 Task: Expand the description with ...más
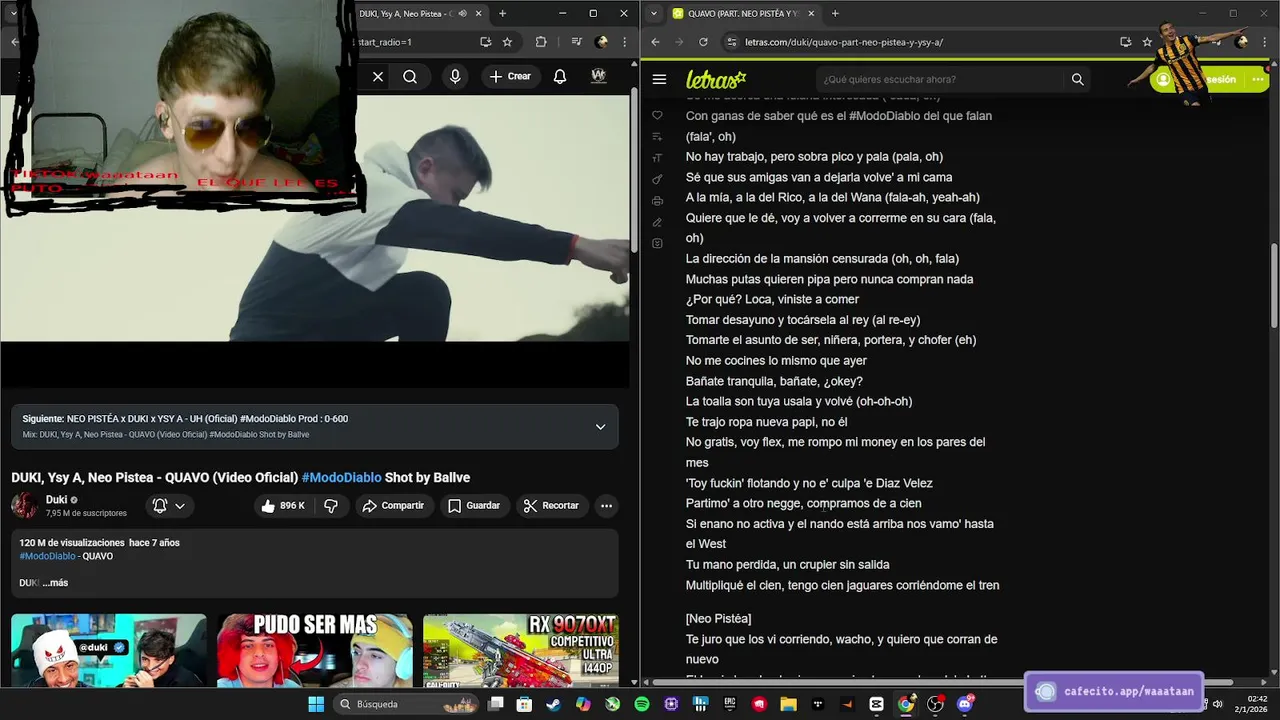pos(55,583)
